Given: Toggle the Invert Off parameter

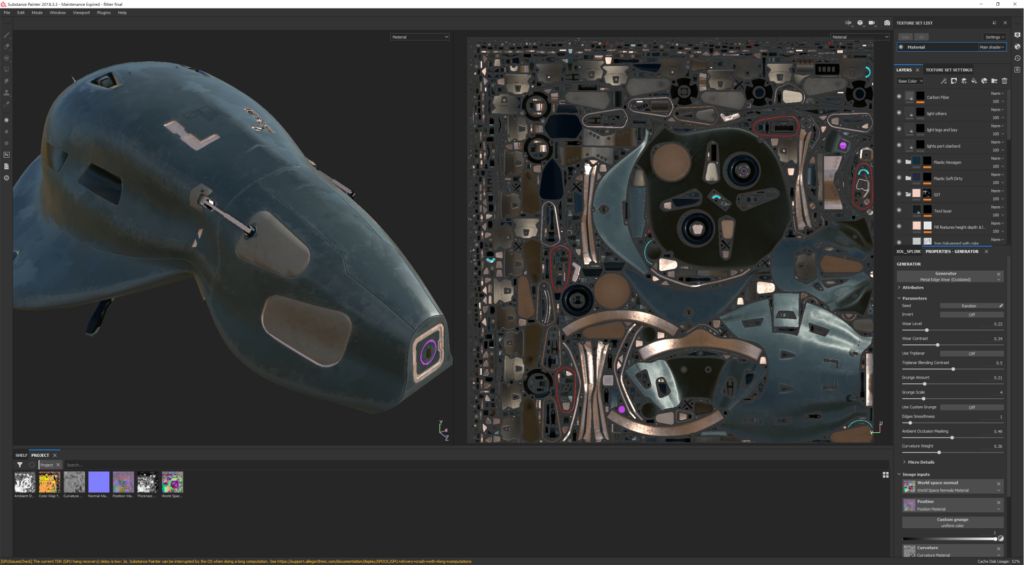Looking at the screenshot, I should click(972, 314).
